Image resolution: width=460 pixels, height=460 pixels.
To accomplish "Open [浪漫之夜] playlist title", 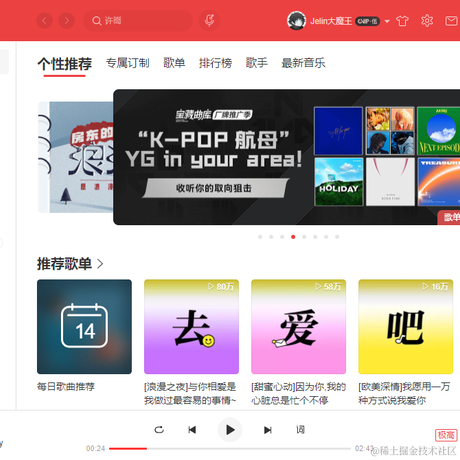I will tap(190, 393).
